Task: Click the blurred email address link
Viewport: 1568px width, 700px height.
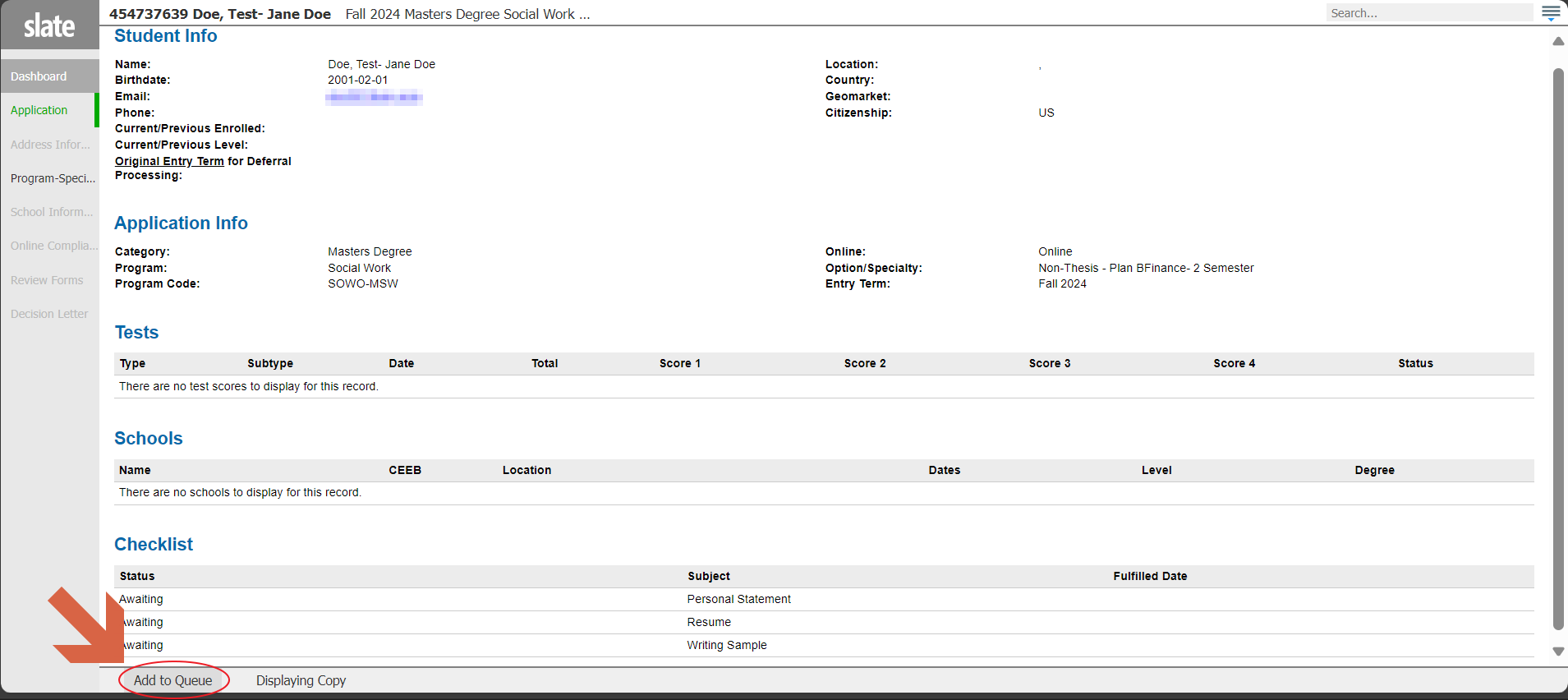Action: [374, 97]
